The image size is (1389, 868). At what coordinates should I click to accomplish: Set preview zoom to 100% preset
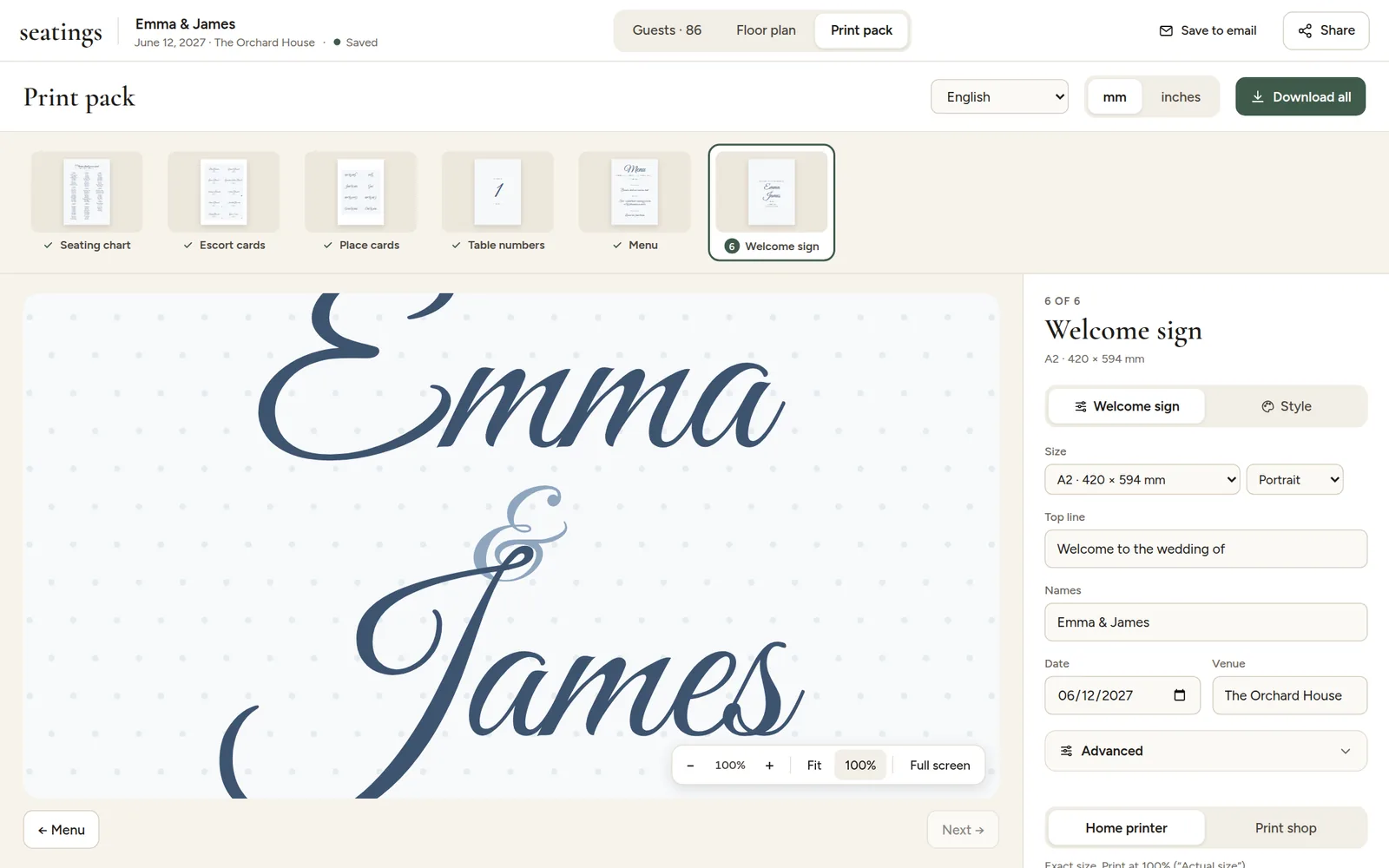click(x=860, y=766)
